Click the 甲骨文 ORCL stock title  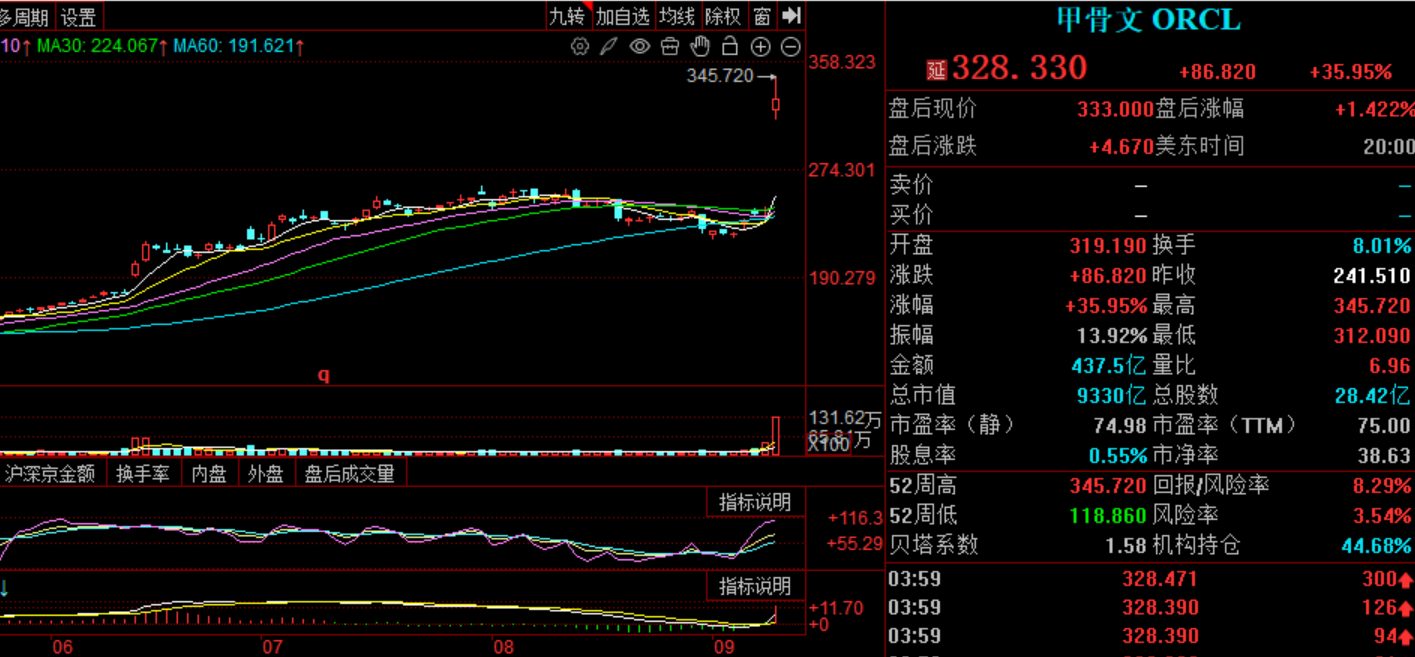(1148, 19)
